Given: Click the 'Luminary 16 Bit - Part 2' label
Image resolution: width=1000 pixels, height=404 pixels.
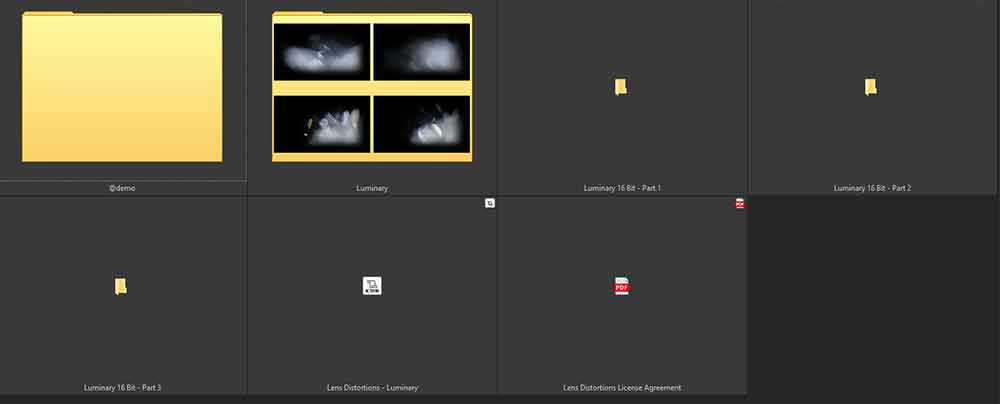Looking at the screenshot, I should coord(872,188).
